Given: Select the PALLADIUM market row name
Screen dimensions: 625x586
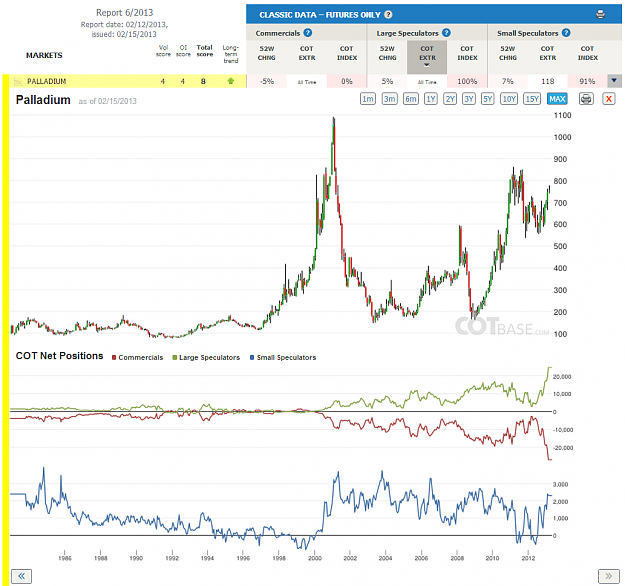Looking at the screenshot, I should [47, 81].
